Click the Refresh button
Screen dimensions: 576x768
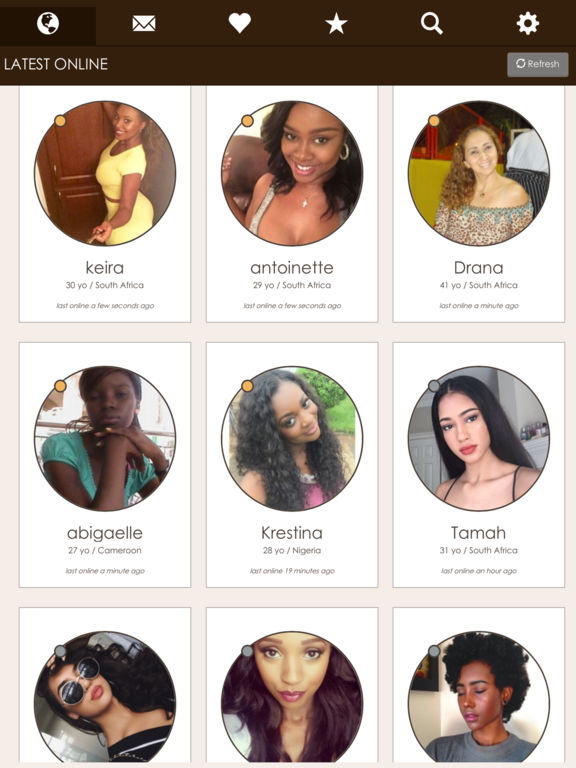[538, 64]
